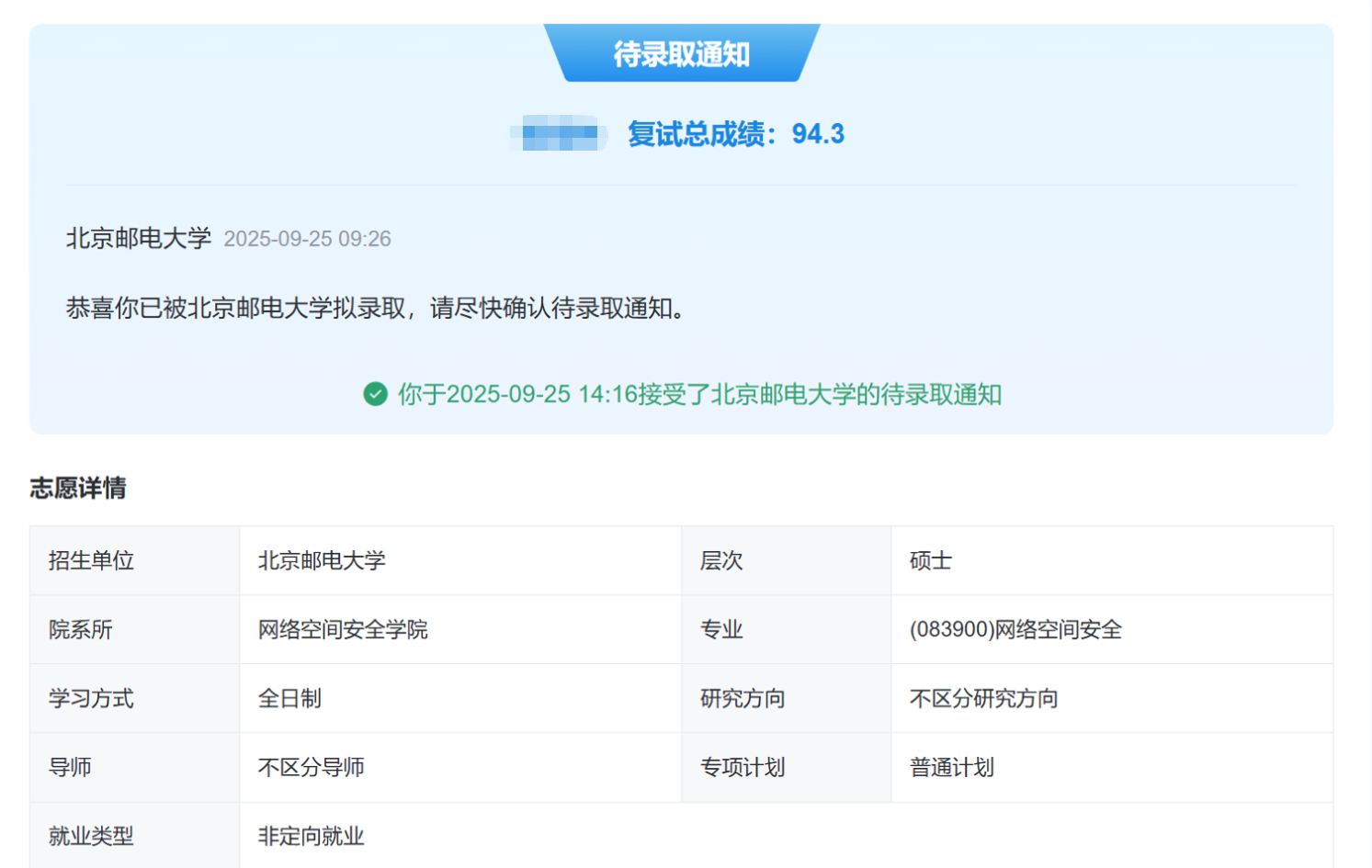Viewport: 1372px width, 868px height.
Task: Click the blurred name beside the score
Action: (x=559, y=134)
